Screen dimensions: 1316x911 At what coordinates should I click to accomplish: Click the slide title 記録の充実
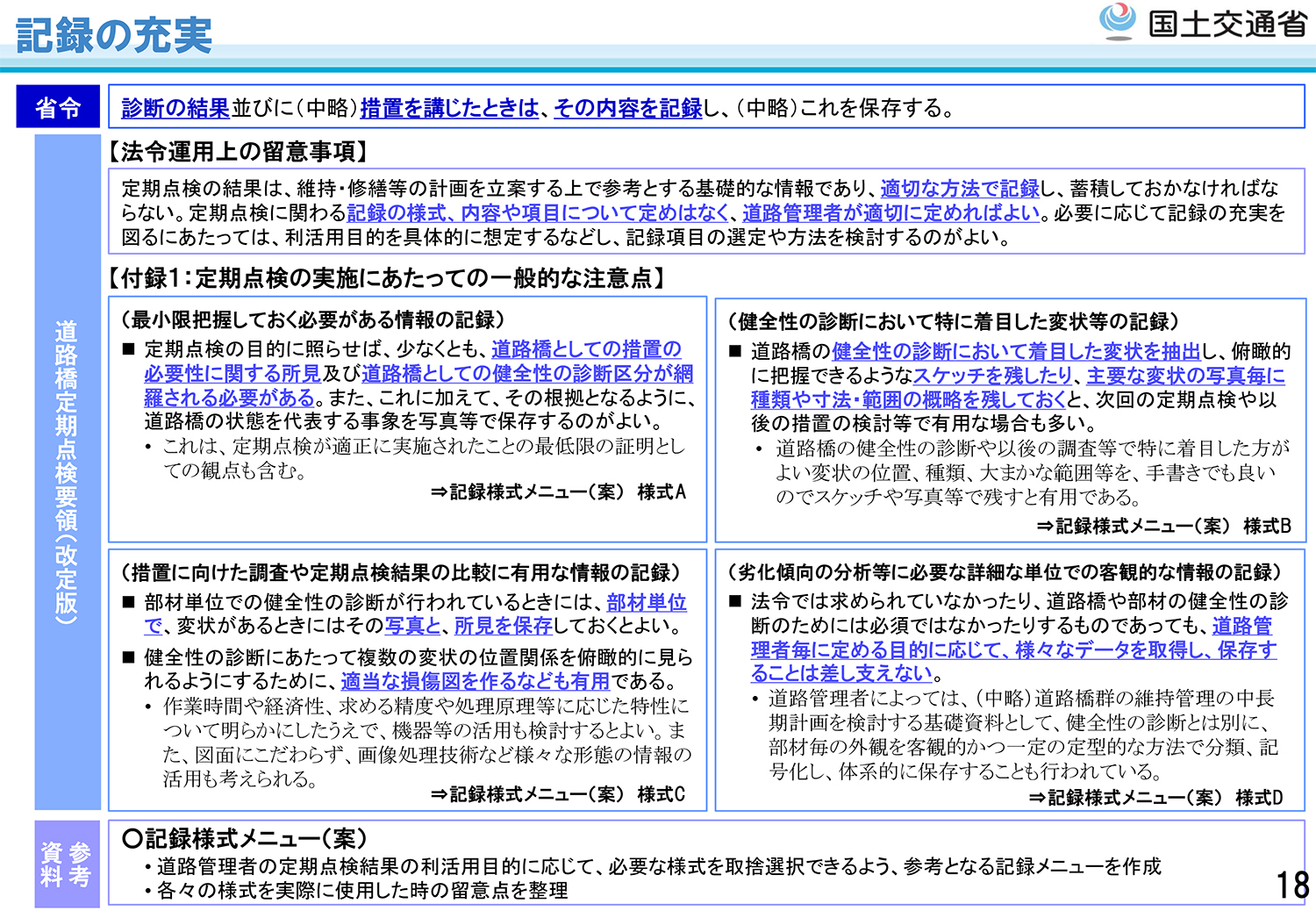(114, 35)
